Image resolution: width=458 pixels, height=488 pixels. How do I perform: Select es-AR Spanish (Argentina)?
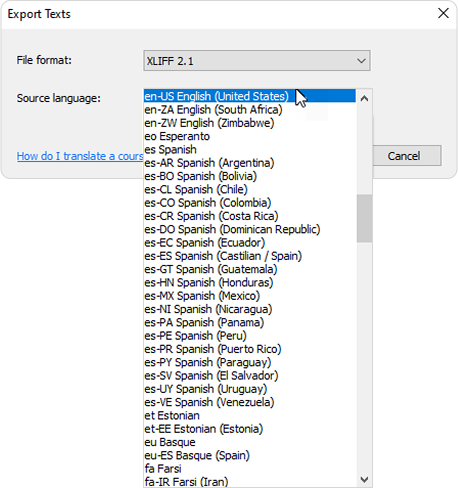point(250,163)
